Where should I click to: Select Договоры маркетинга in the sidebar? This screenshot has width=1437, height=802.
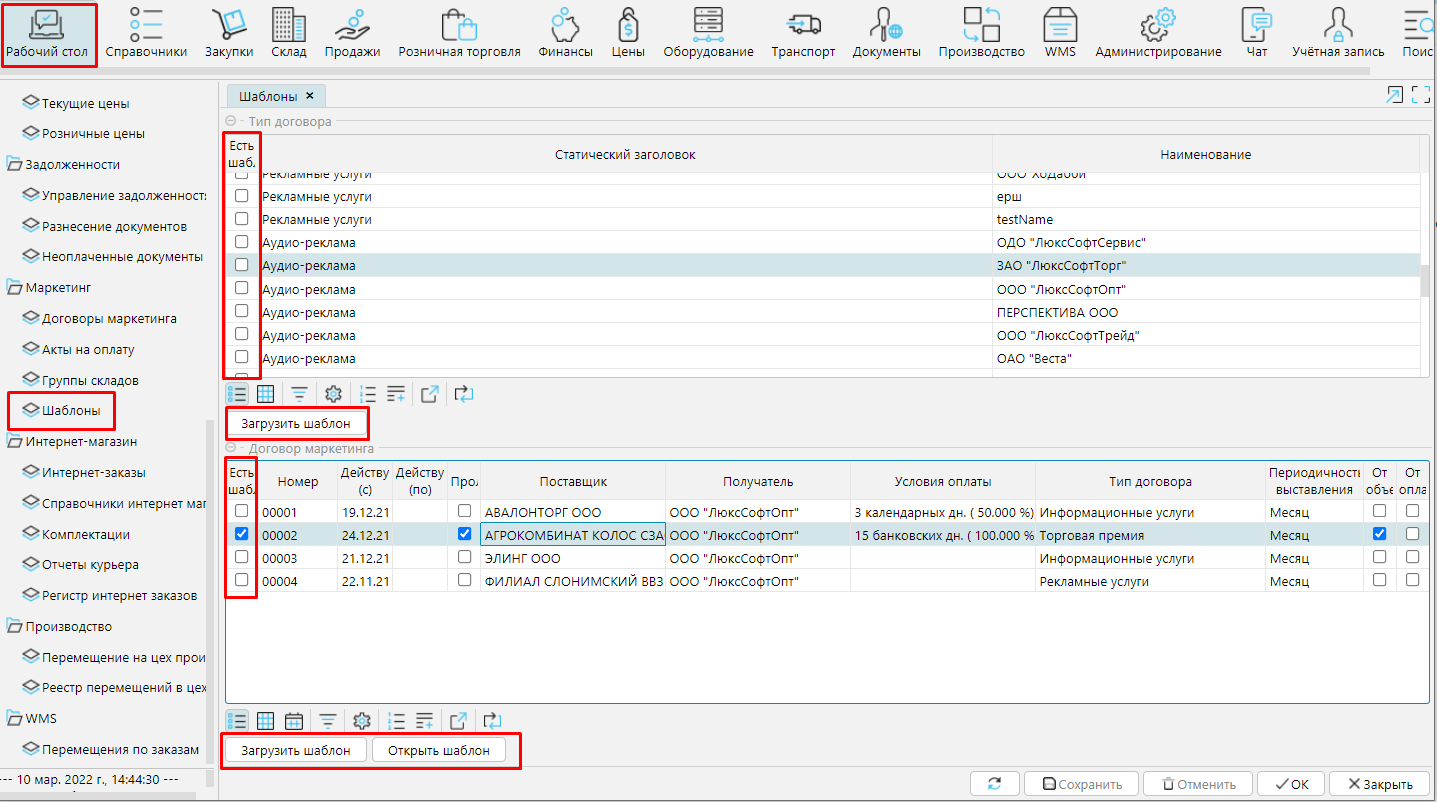tap(108, 318)
